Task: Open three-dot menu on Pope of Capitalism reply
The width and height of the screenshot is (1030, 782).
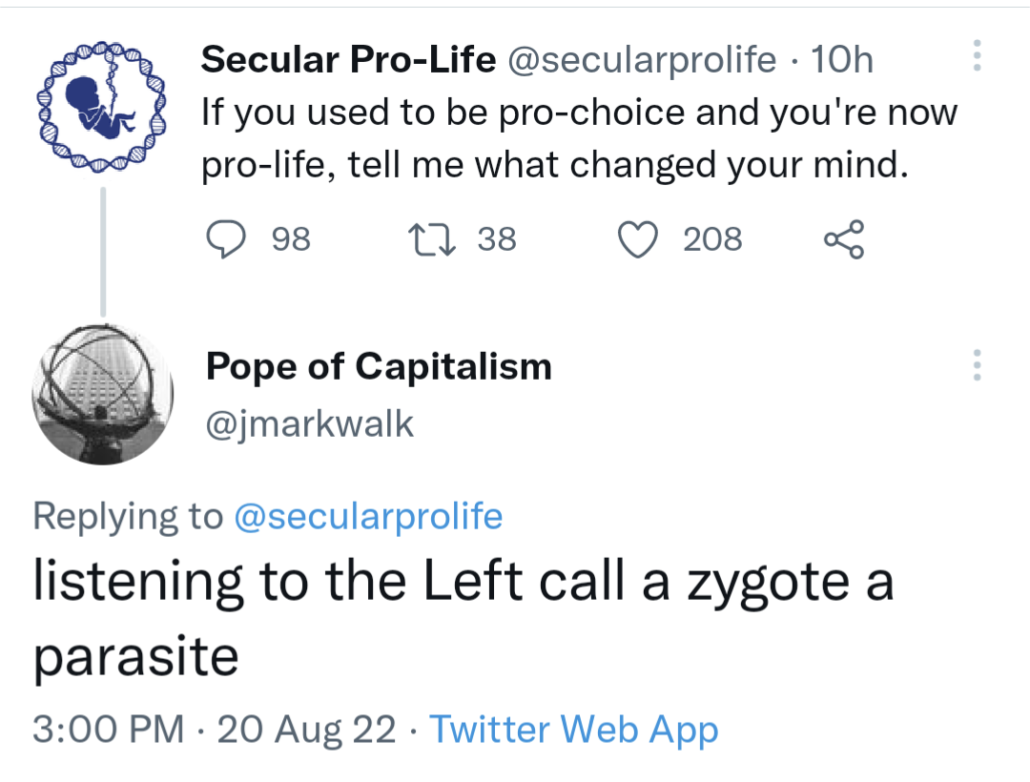Action: (x=977, y=365)
